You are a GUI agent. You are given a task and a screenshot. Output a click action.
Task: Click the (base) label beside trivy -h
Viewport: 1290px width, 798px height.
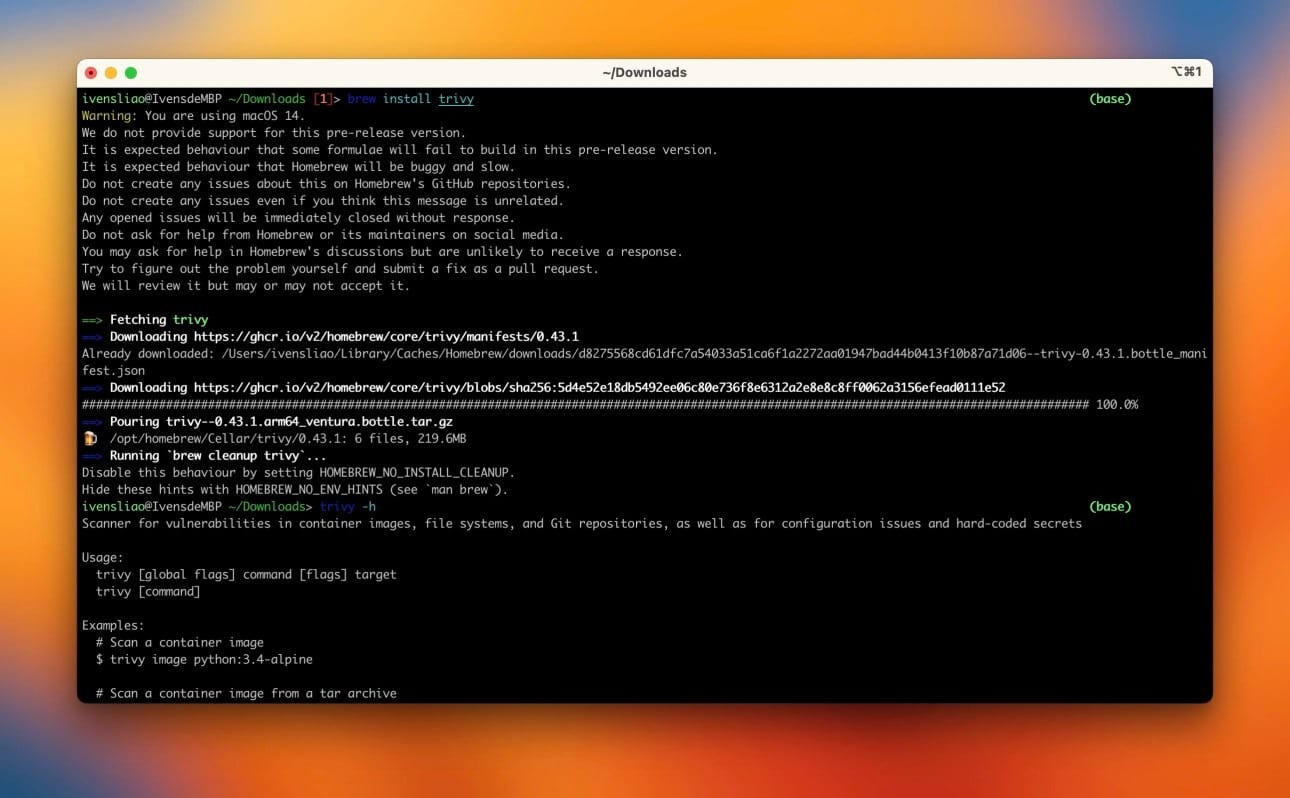click(1110, 507)
